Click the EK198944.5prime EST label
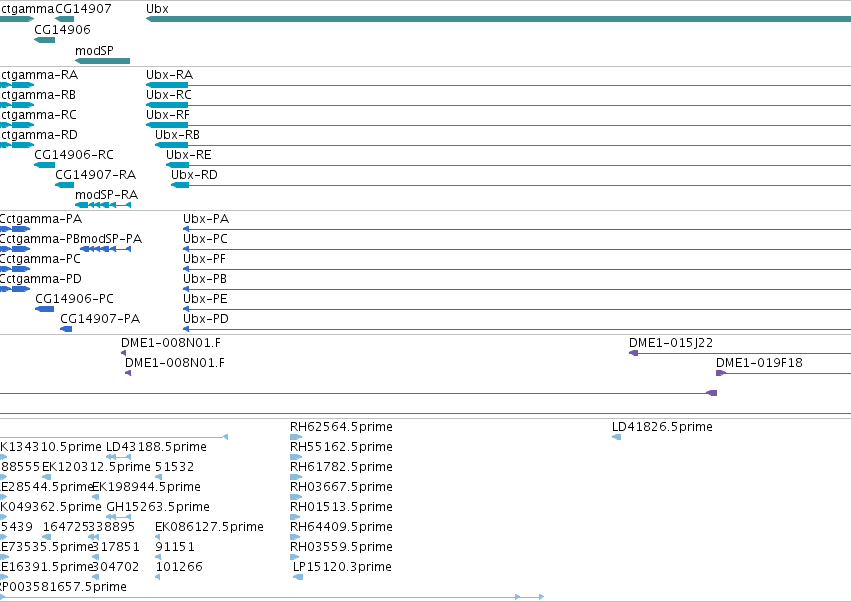The height and width of the screenshot is (602, 851). 147,487
